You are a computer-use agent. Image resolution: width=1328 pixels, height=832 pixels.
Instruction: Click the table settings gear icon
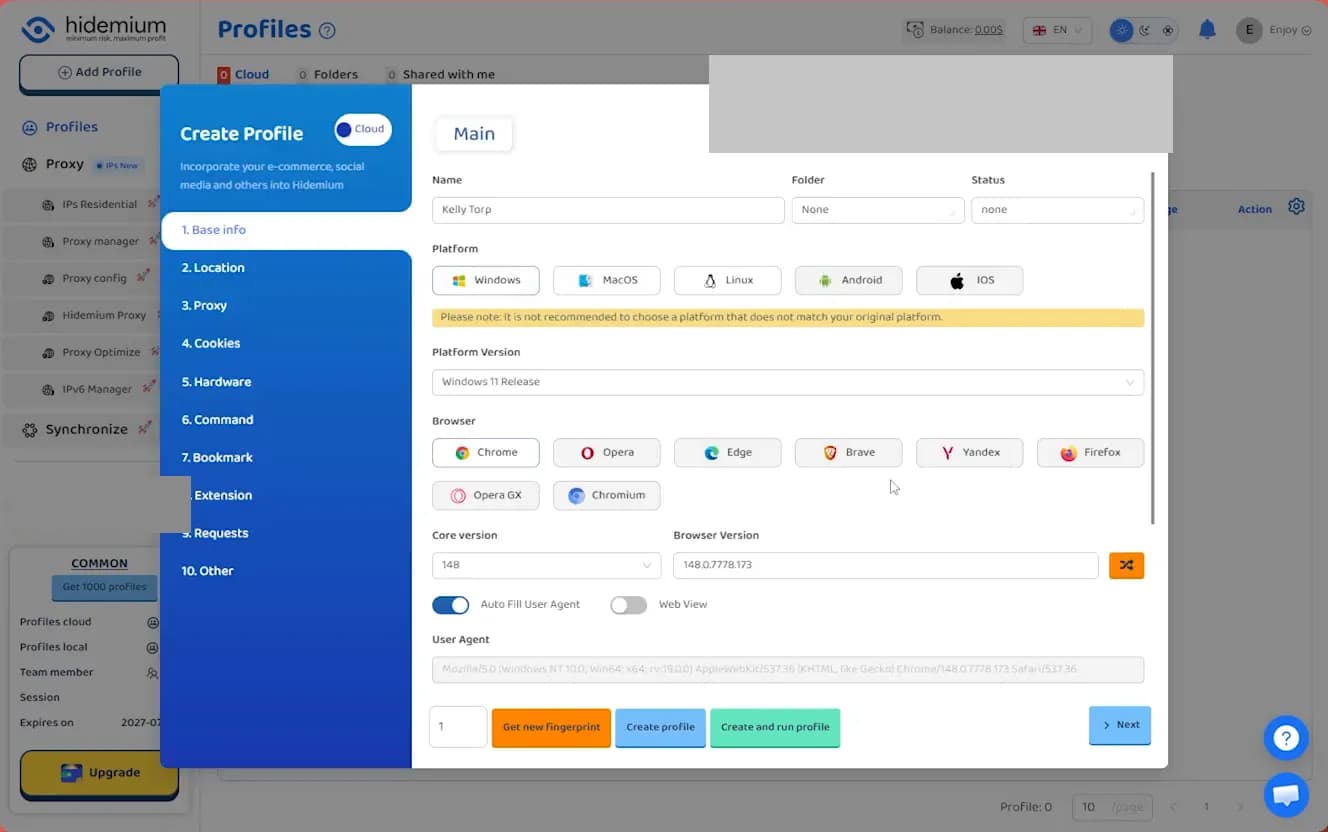coord(1296,206)
